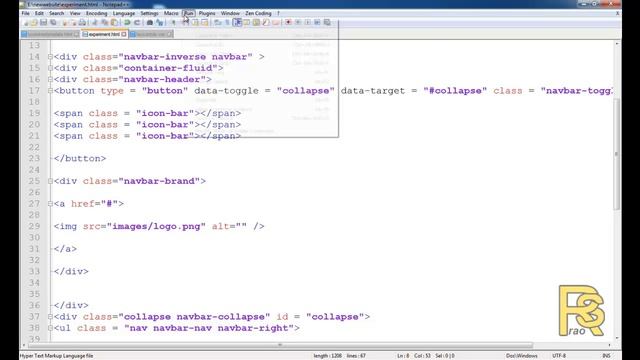Click "container-fluid" text on line 15

(168, 68)
